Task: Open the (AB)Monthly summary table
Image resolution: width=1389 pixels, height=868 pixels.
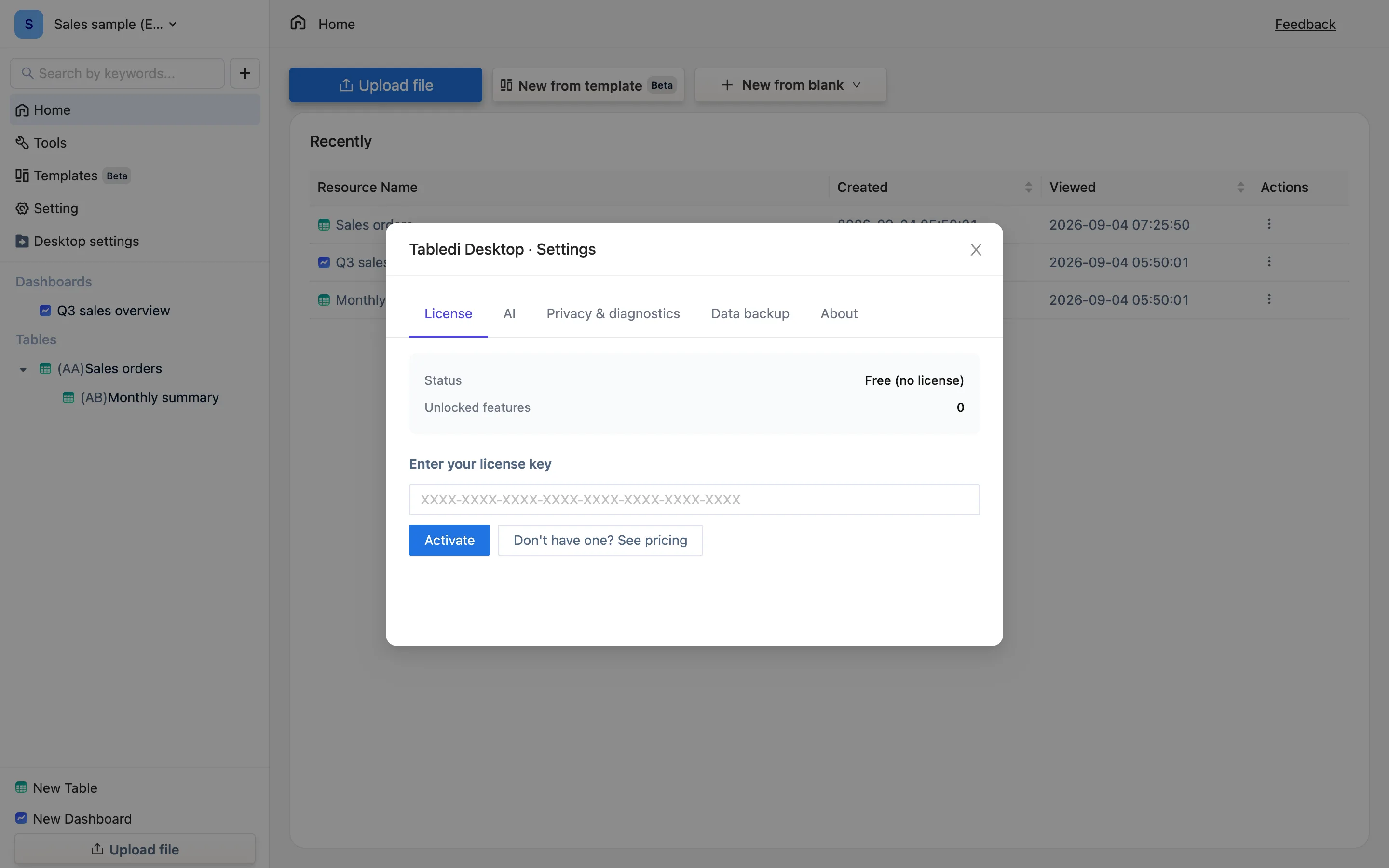Action: pyautogui.click(x=149, y=397)
